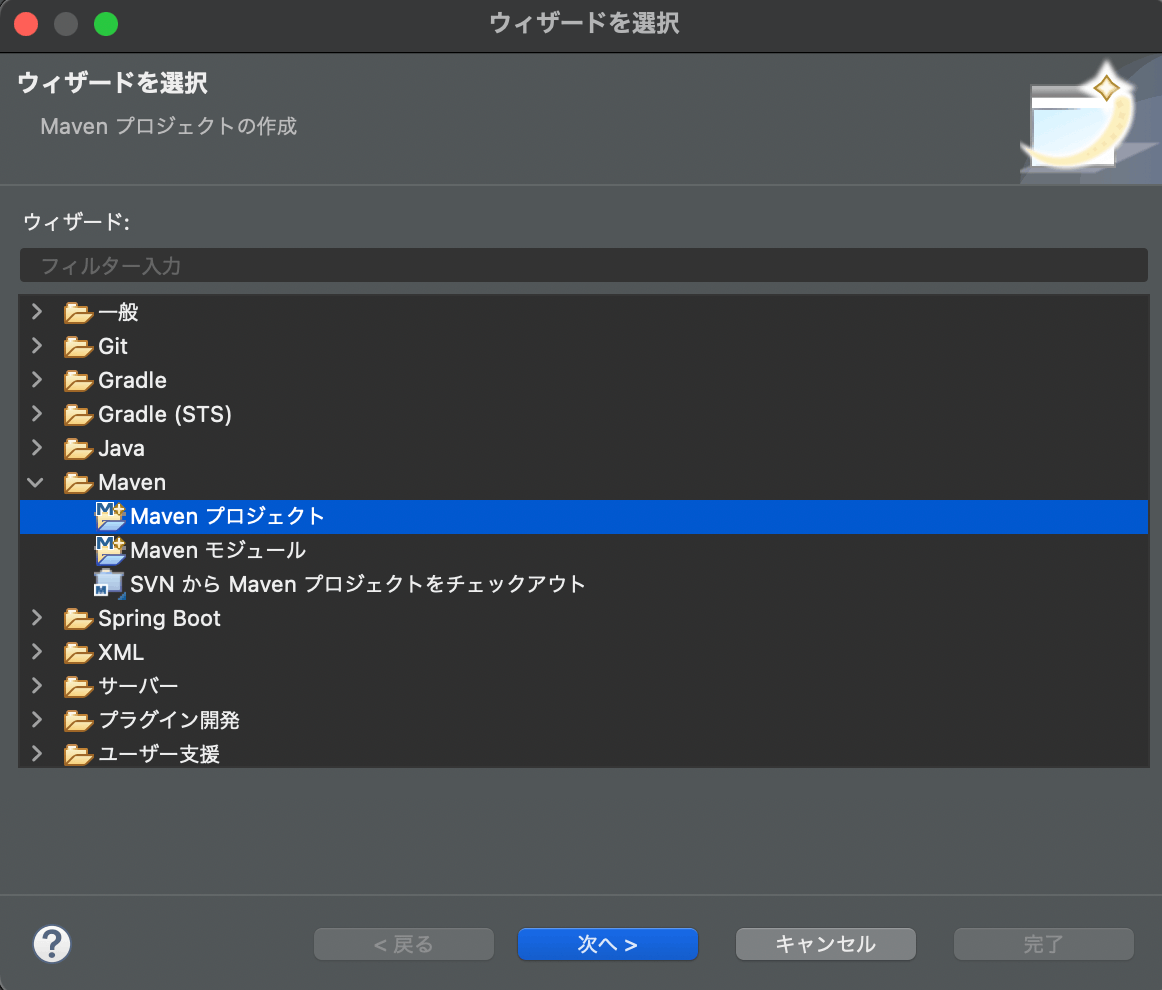Close the dialog with the red button
The image size is (1162, 990).
point(26,24)
